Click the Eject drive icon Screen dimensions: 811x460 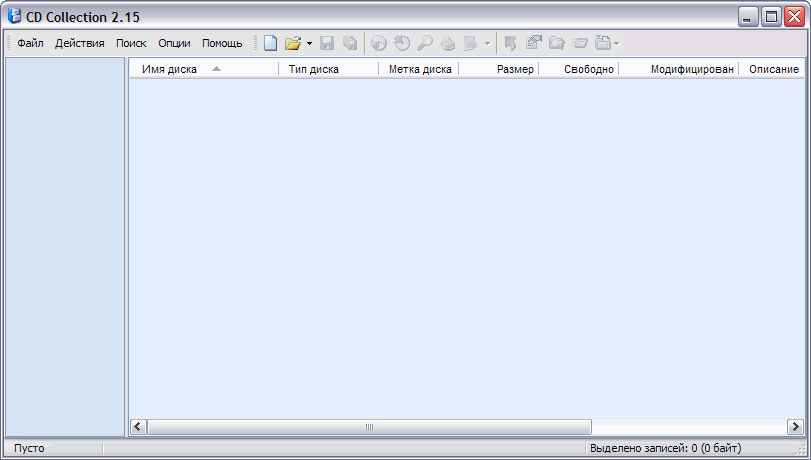tap(603, 43)
